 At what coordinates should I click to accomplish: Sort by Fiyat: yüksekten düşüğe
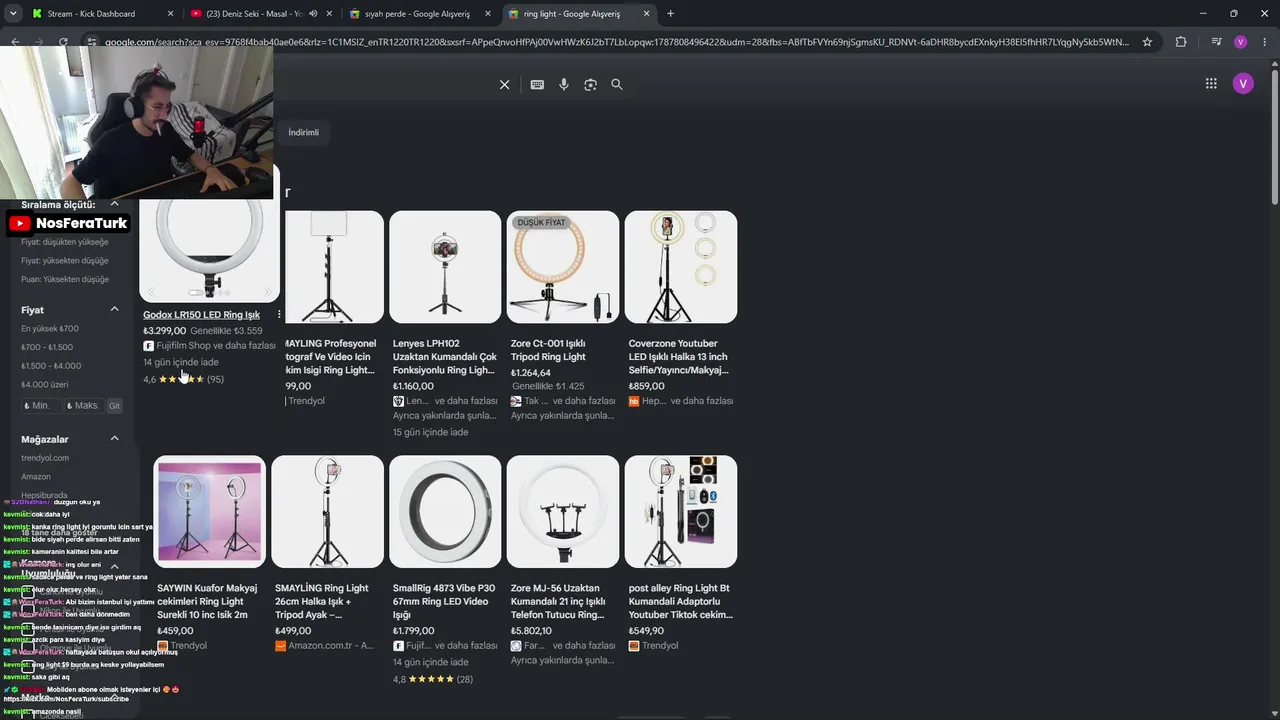click(x=65, y=261)
